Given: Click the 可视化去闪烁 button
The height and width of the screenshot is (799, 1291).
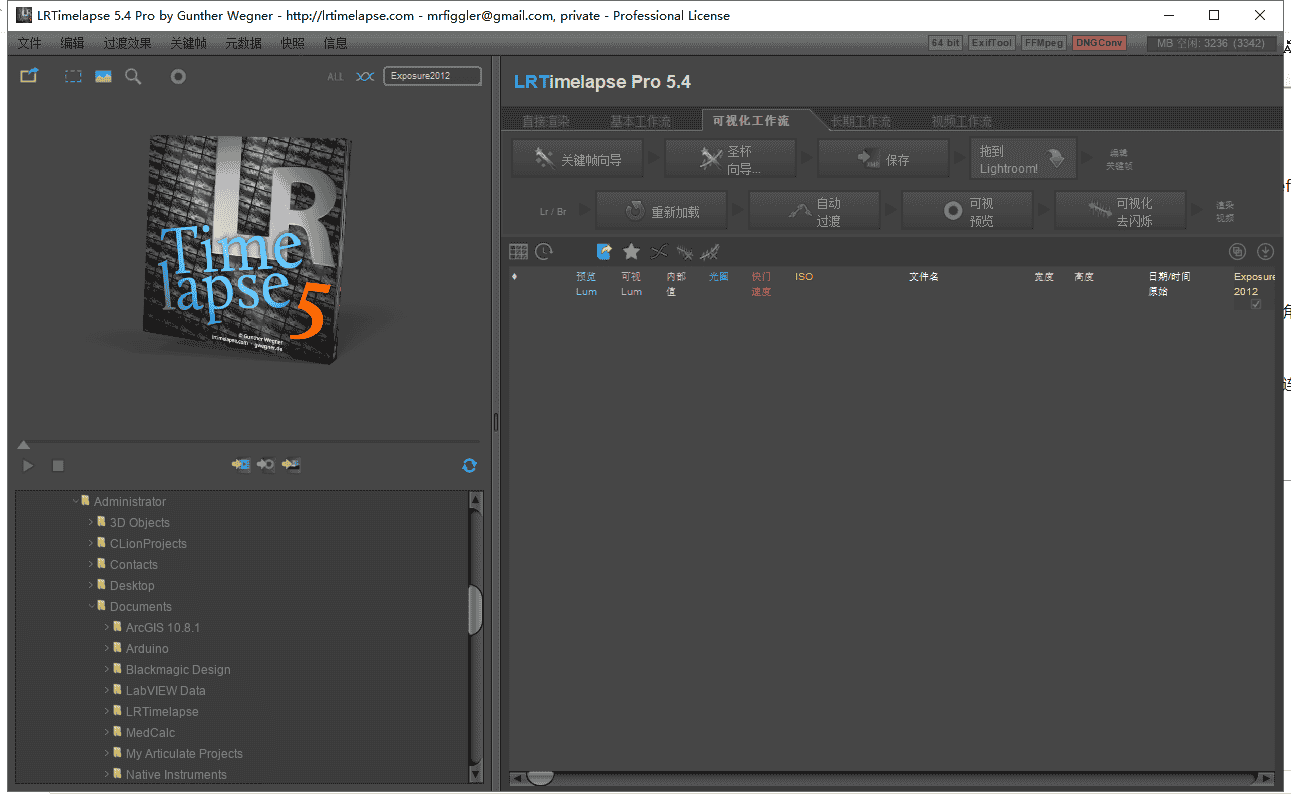Looking at the screenshot, I should [1120, 212].
